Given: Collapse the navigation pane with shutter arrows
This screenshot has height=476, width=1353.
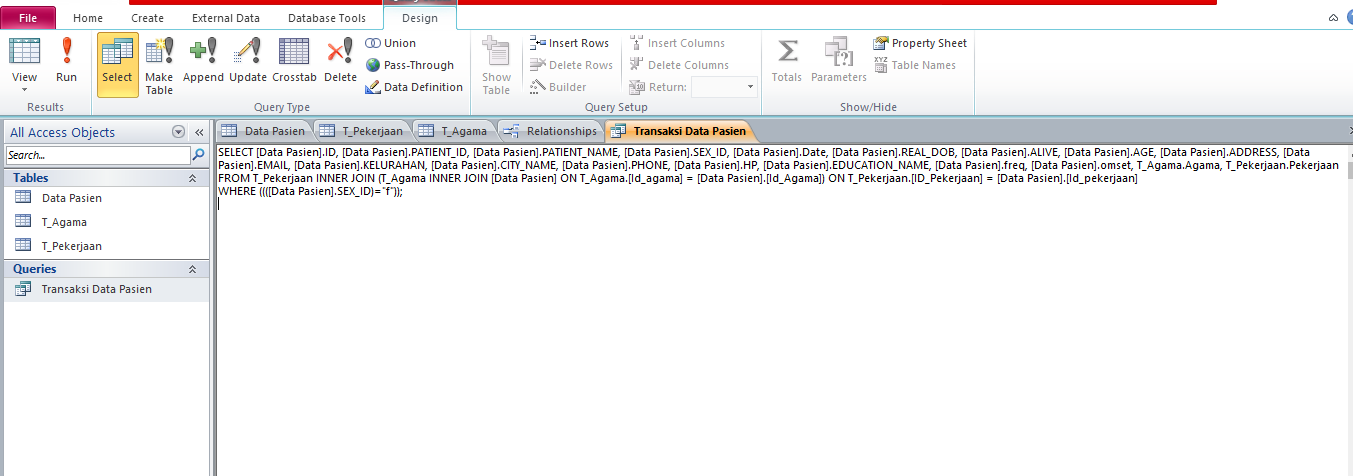Looking at the screenshot, I should pos(198,132).
